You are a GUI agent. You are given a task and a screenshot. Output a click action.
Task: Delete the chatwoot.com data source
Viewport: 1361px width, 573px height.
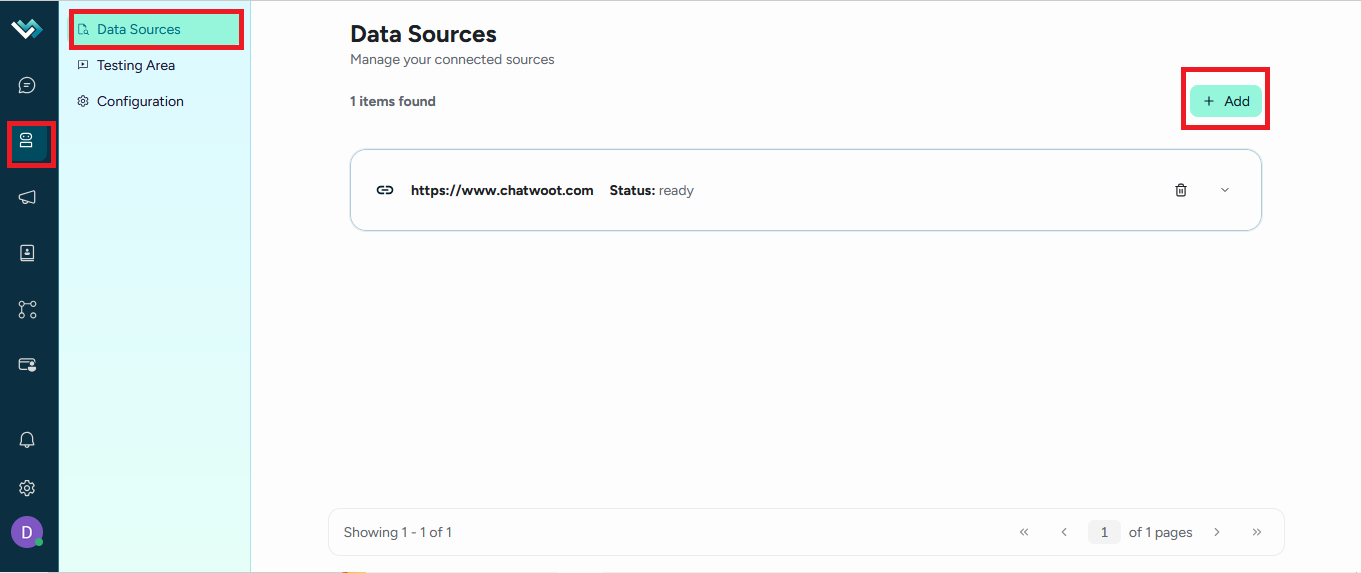click(x=1181, y=190)
